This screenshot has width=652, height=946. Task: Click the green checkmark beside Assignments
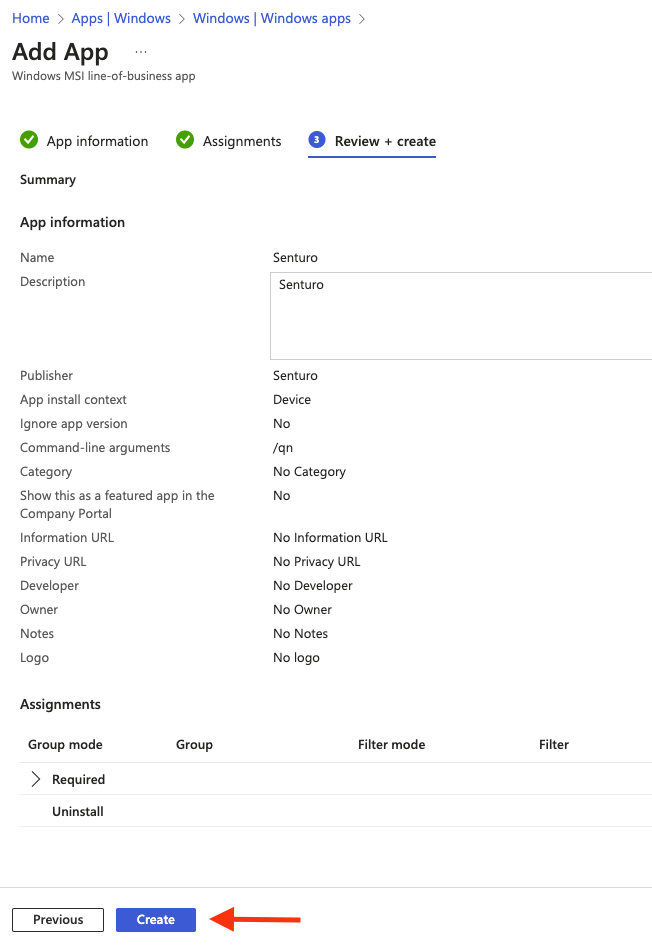185,140
